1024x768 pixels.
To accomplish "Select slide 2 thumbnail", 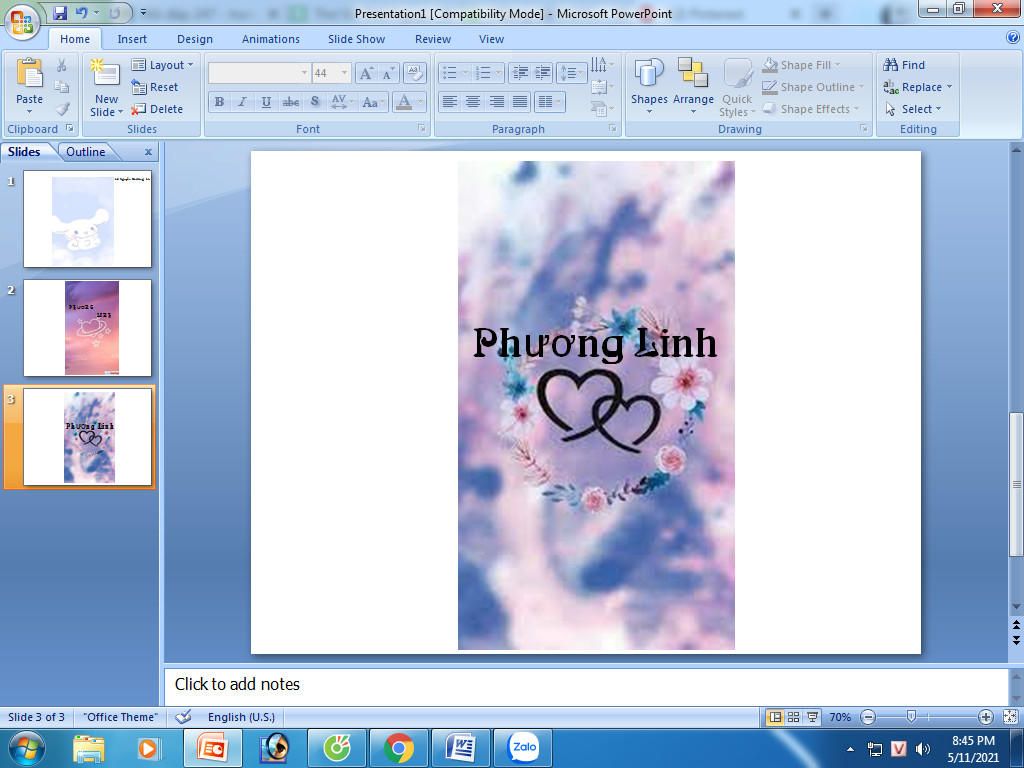I will point(88,328).
